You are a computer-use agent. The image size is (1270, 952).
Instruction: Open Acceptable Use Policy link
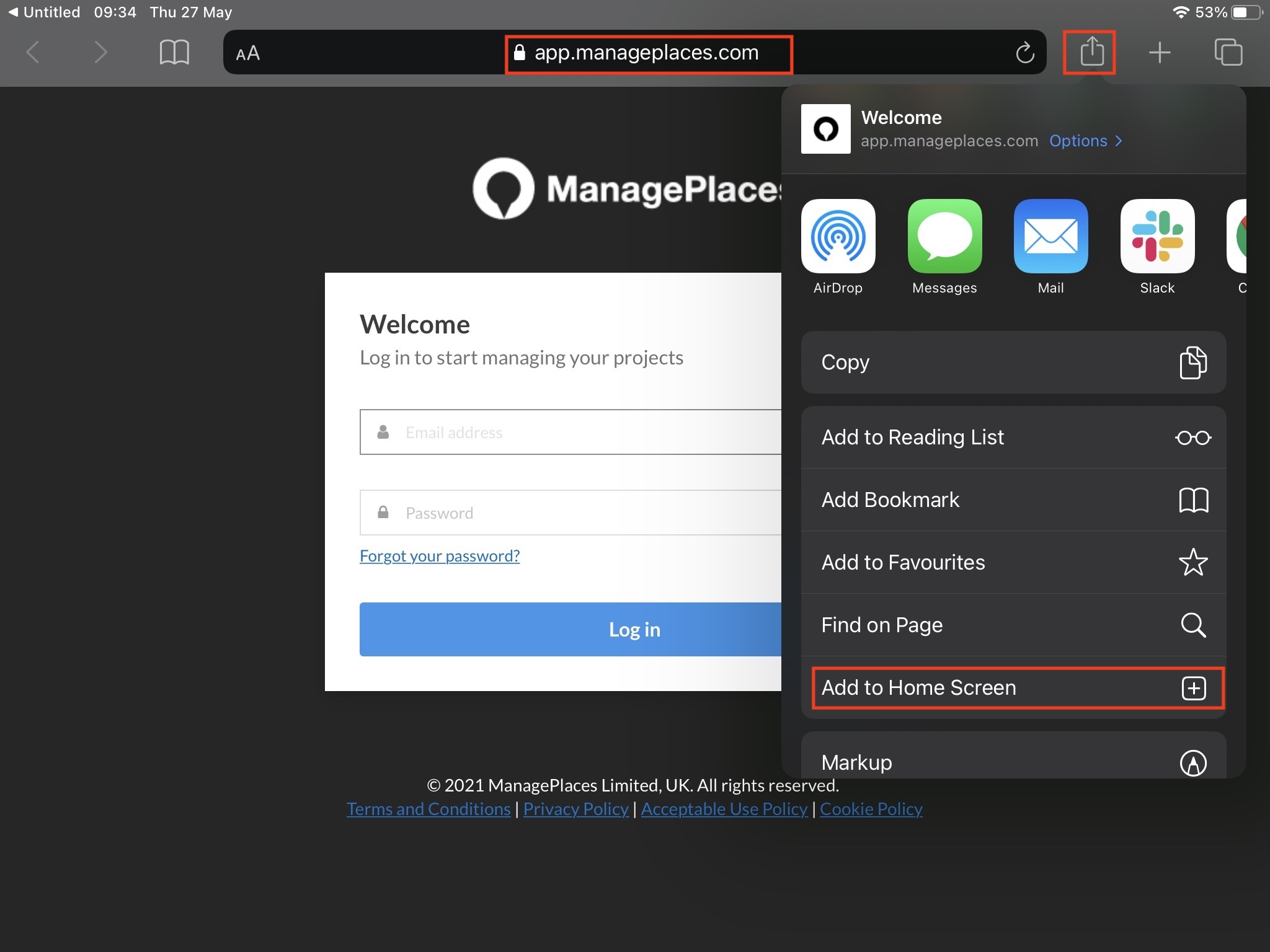pos(724,809)
